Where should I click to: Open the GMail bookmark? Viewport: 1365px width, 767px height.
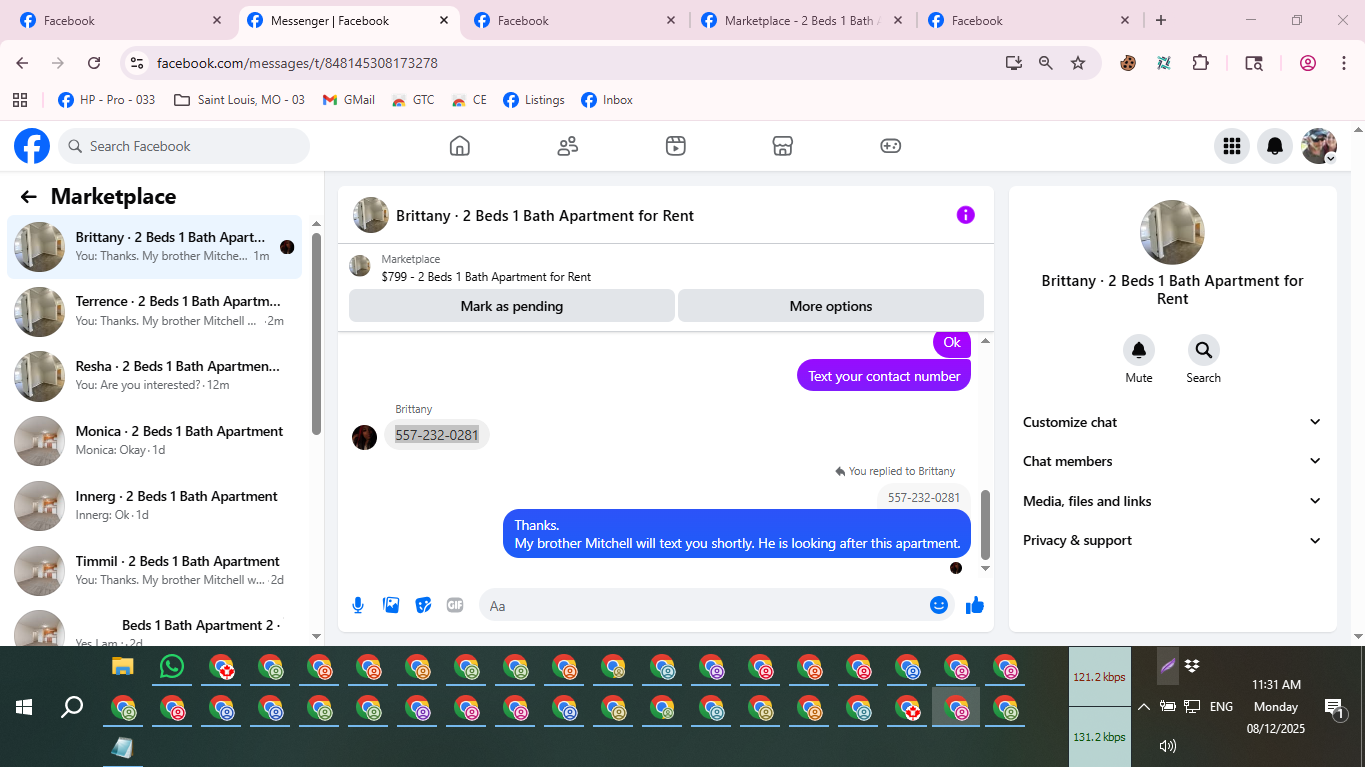tap(349, 100)
